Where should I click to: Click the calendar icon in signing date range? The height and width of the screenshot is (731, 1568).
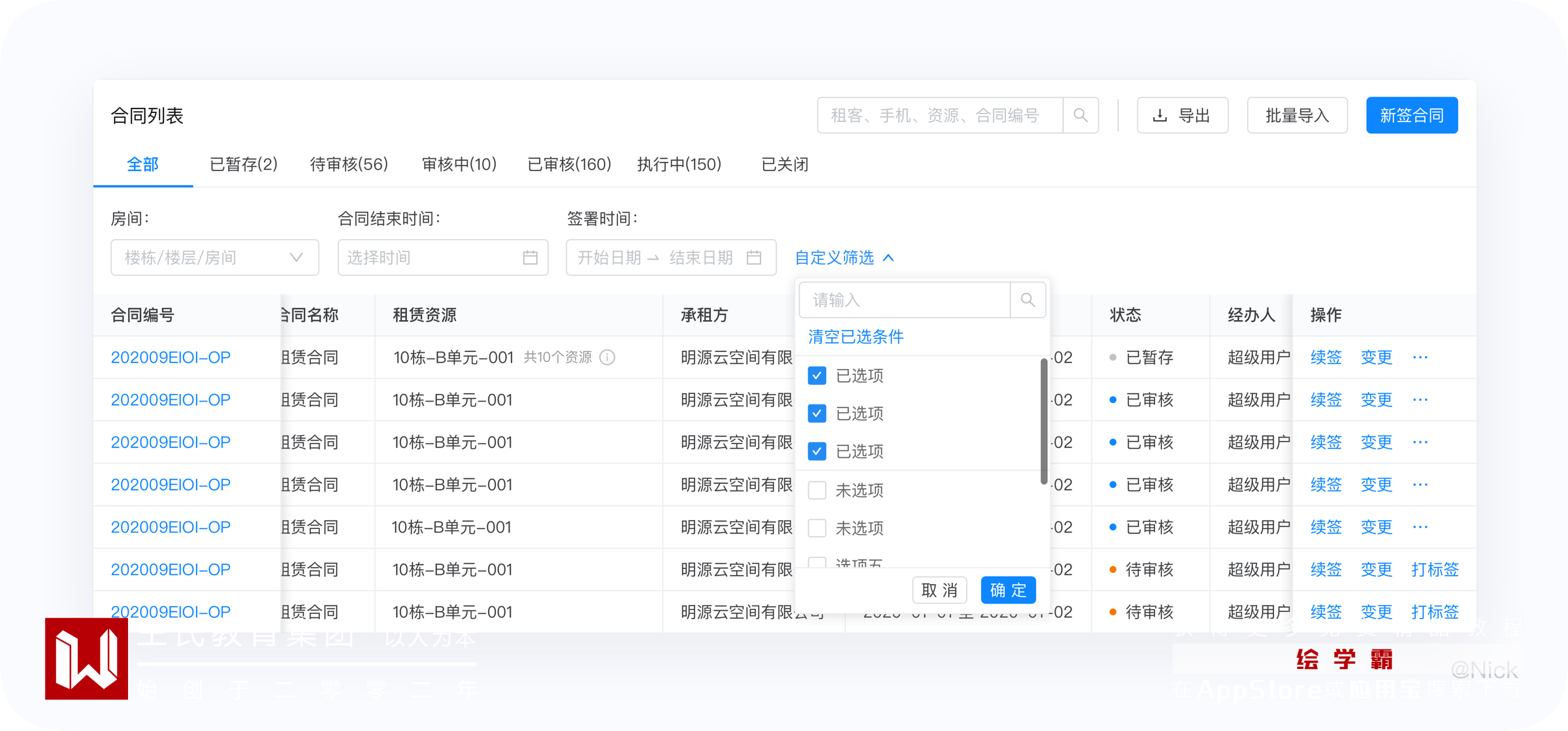click(754, 257)
